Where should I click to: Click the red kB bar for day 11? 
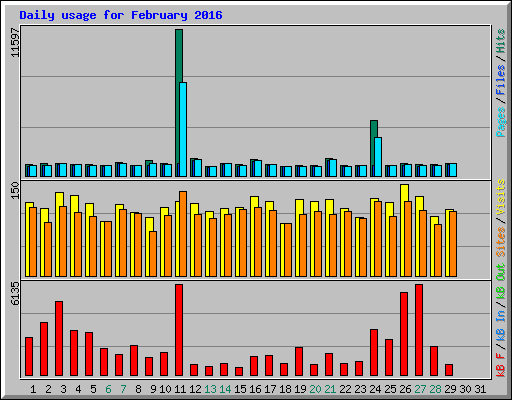tap(179, 330)
